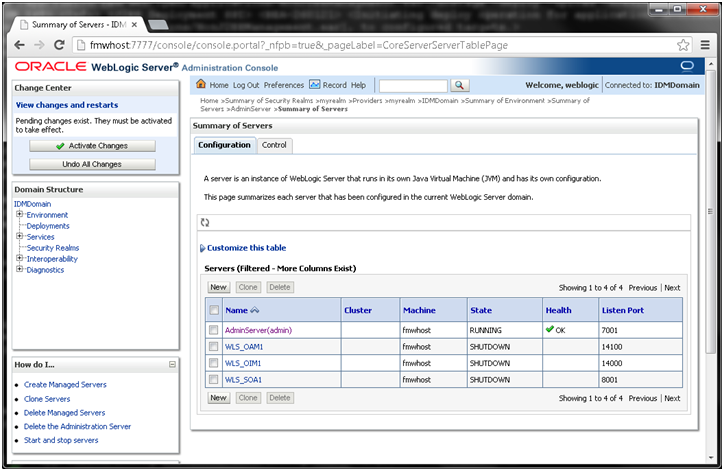Close the Summary of Servers browser tab
The width and height of the screenshot is (724, 471).
click(x=134, y=24)
